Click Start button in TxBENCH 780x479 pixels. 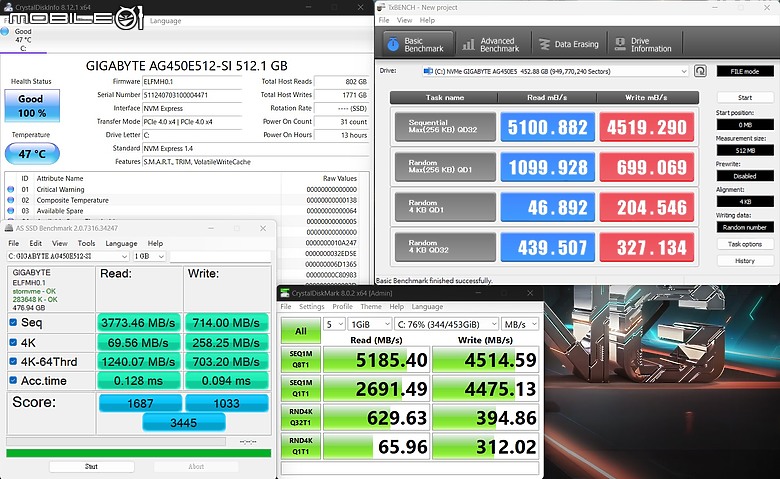(x=745, y=97)
